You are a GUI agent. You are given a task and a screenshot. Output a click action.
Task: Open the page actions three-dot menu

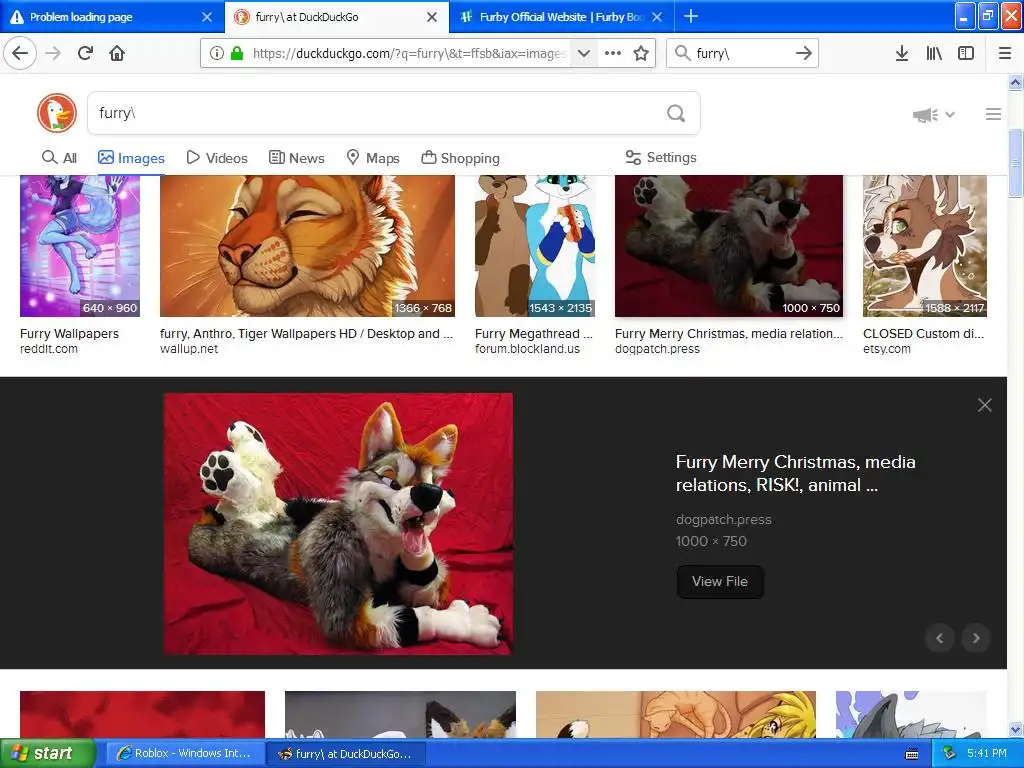tap(613, 53)
